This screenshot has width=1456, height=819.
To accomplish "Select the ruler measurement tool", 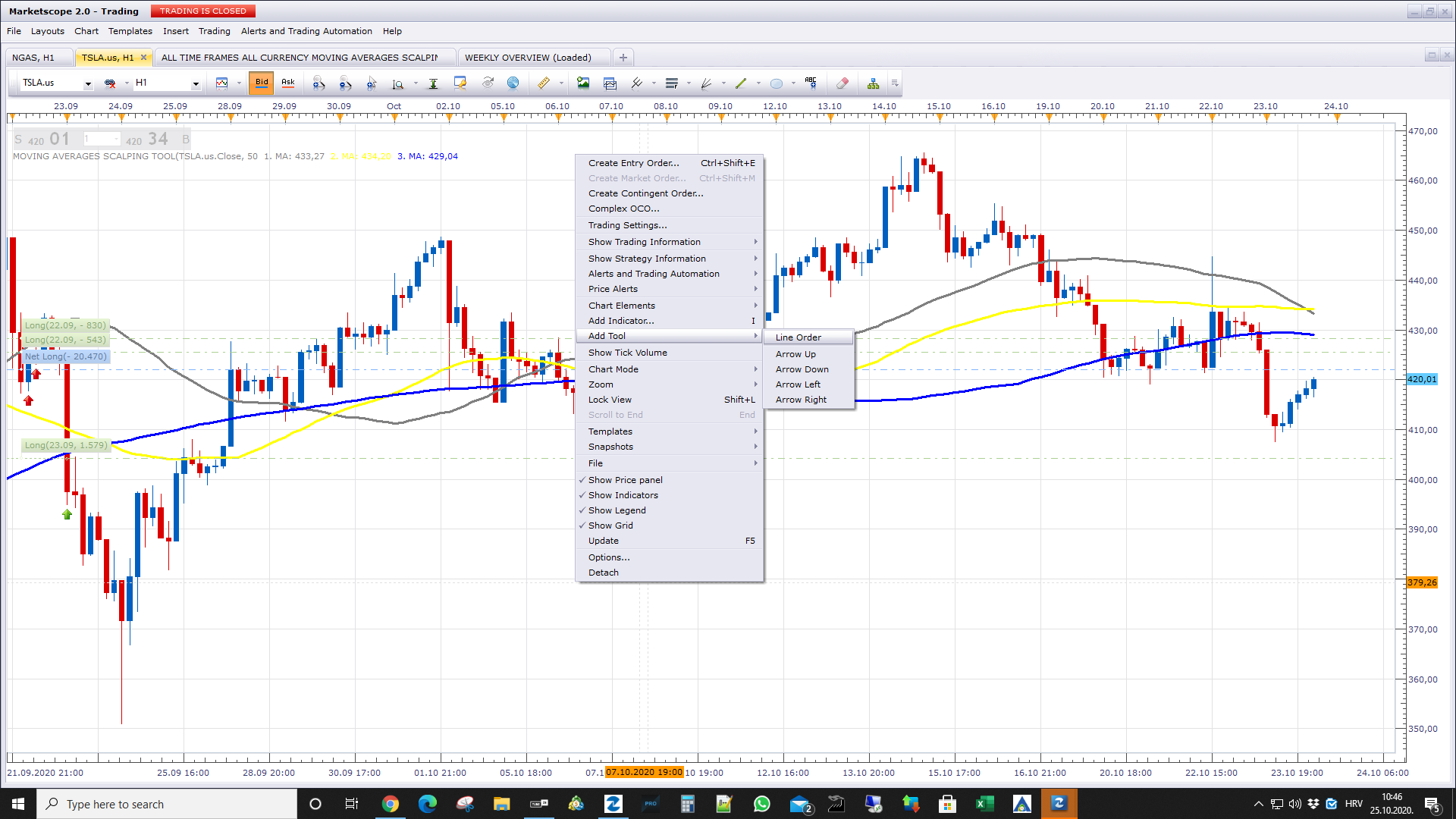I will point(544,83).
